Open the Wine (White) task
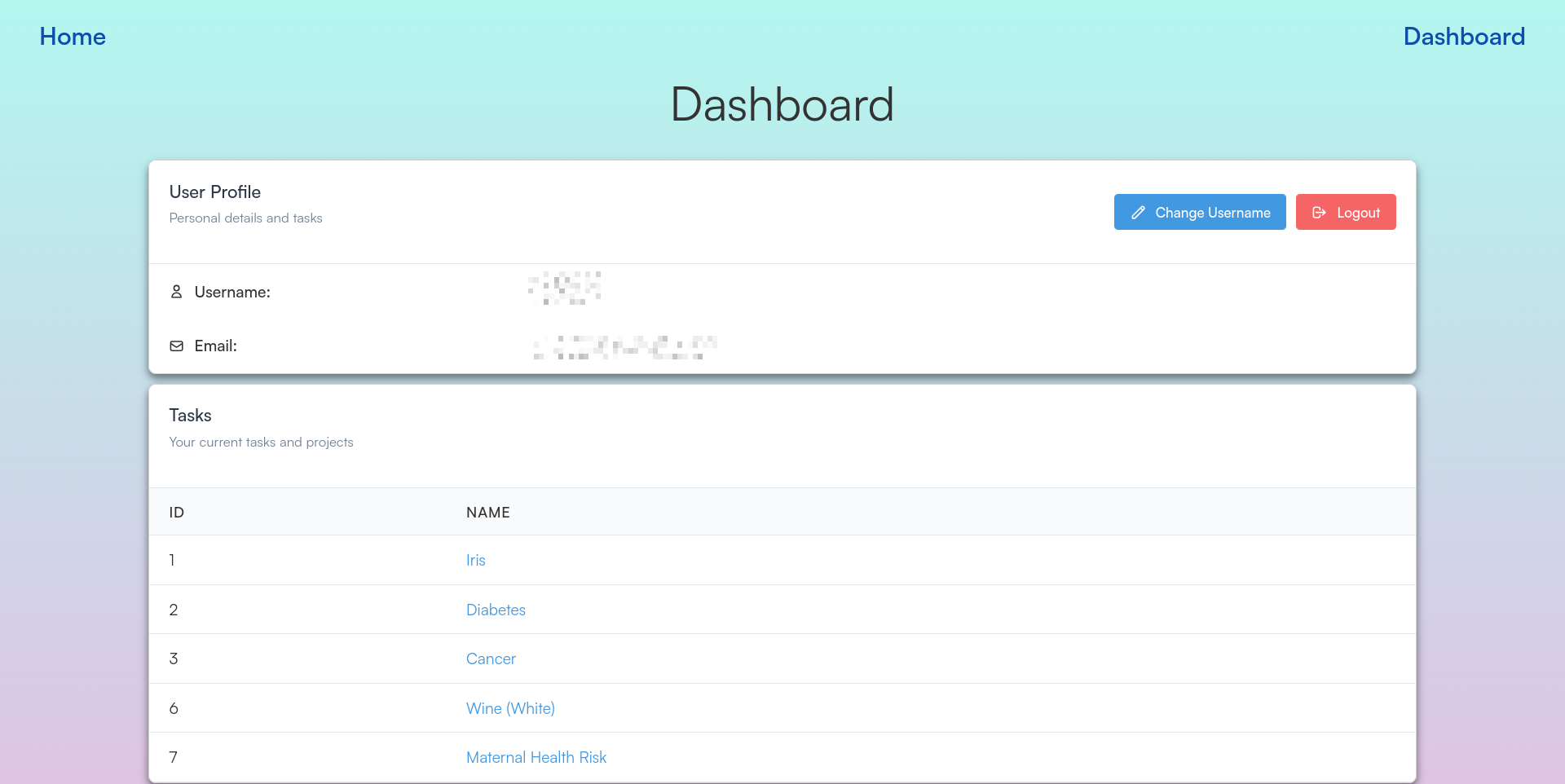Screen dimensions: 1565x784 510,708
